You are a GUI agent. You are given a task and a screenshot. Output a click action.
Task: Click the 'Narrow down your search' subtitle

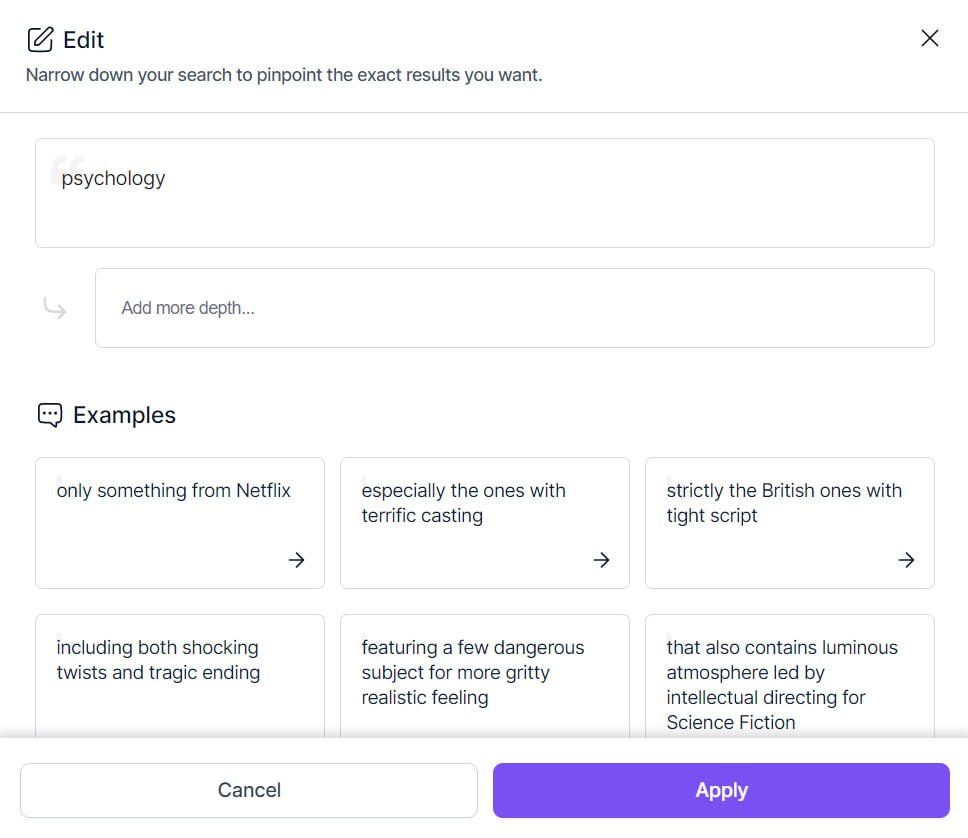pos(284,75)
